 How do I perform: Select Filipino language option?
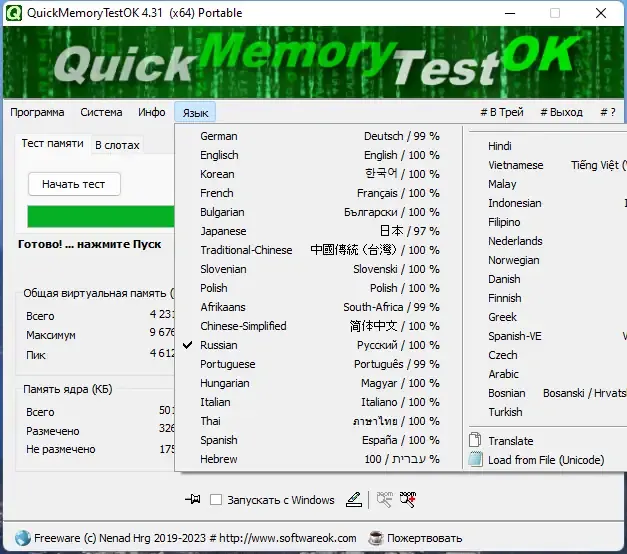click(546, 222)
